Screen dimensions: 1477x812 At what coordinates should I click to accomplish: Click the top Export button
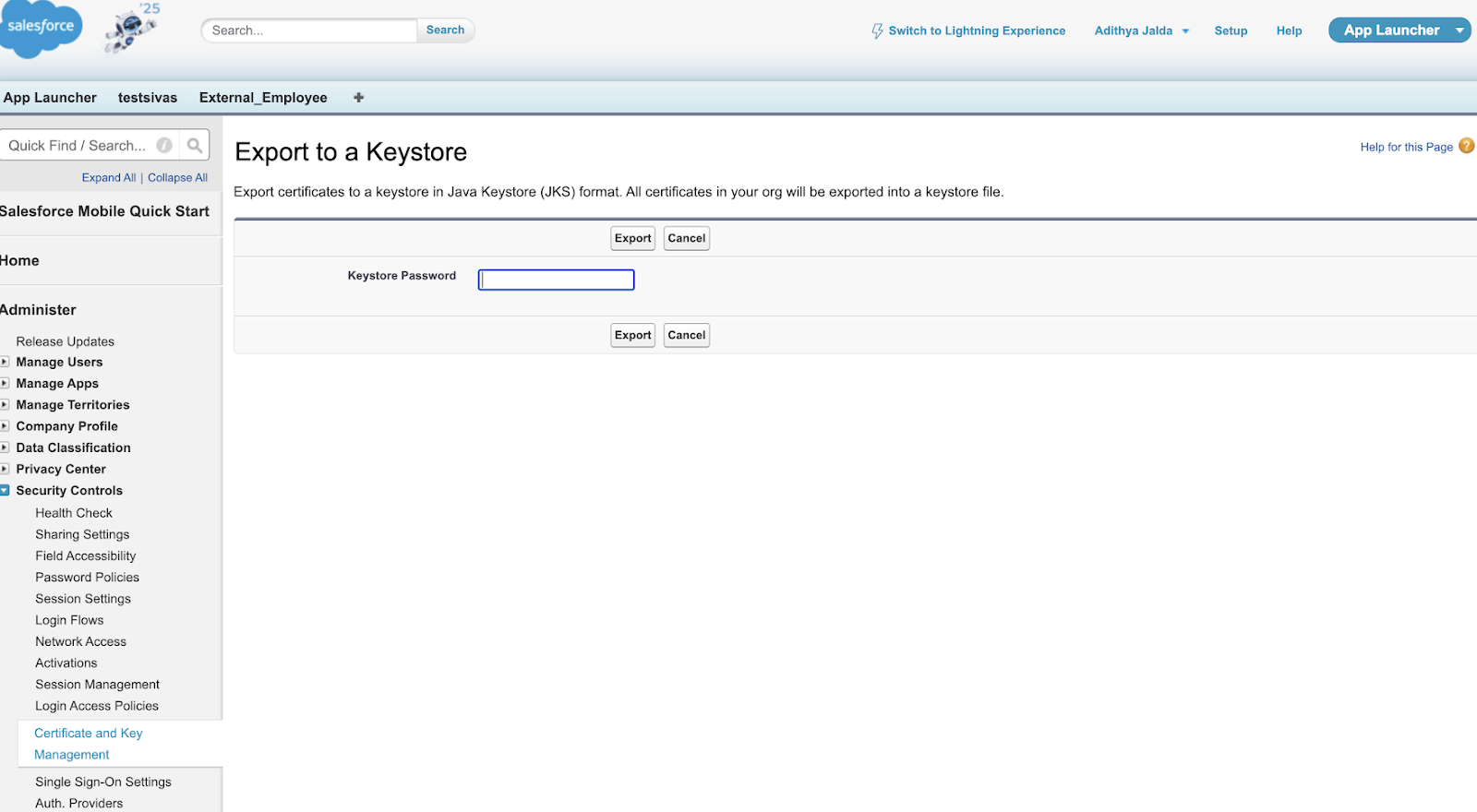632,238
